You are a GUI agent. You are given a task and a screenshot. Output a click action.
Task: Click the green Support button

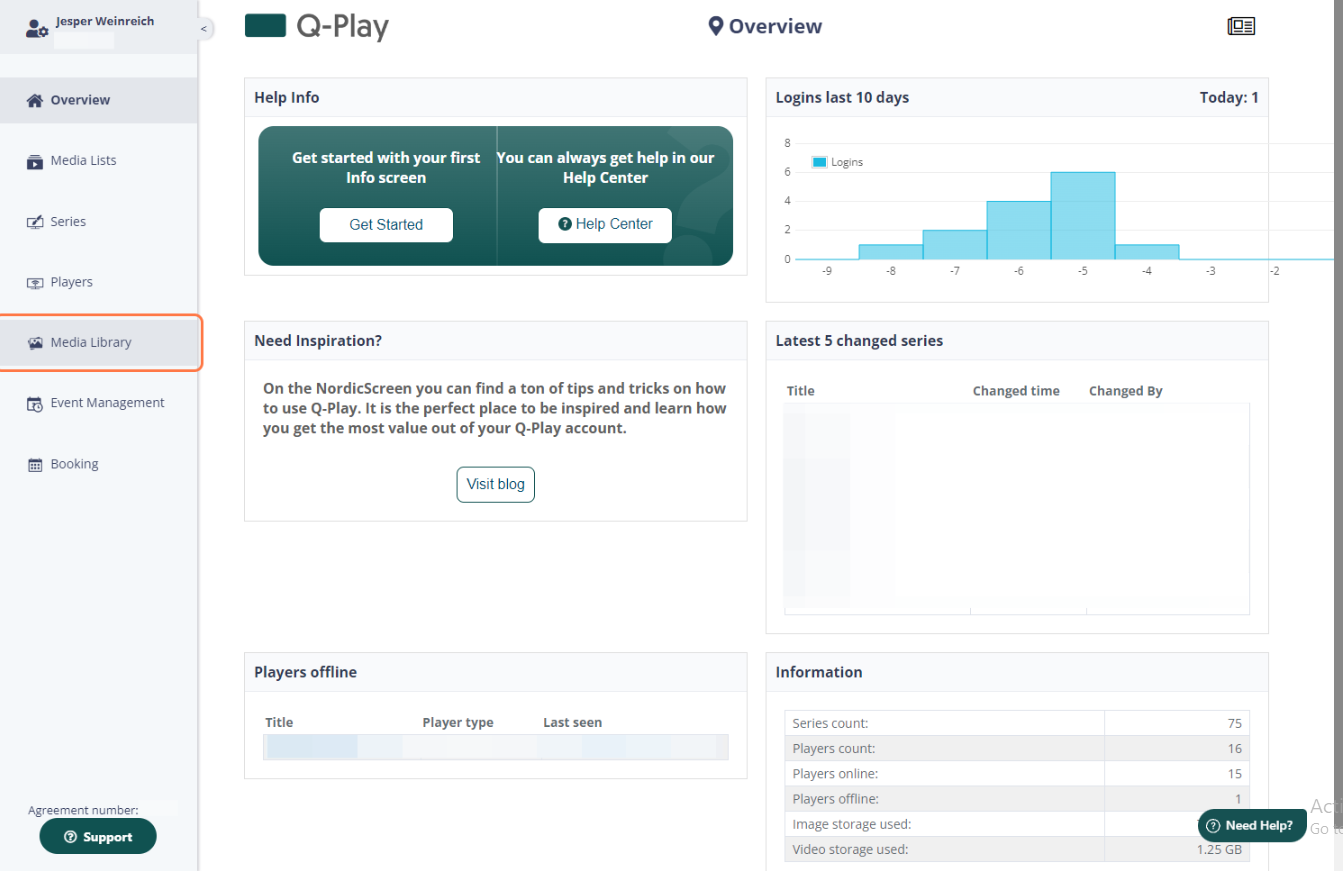click(98, 837)
